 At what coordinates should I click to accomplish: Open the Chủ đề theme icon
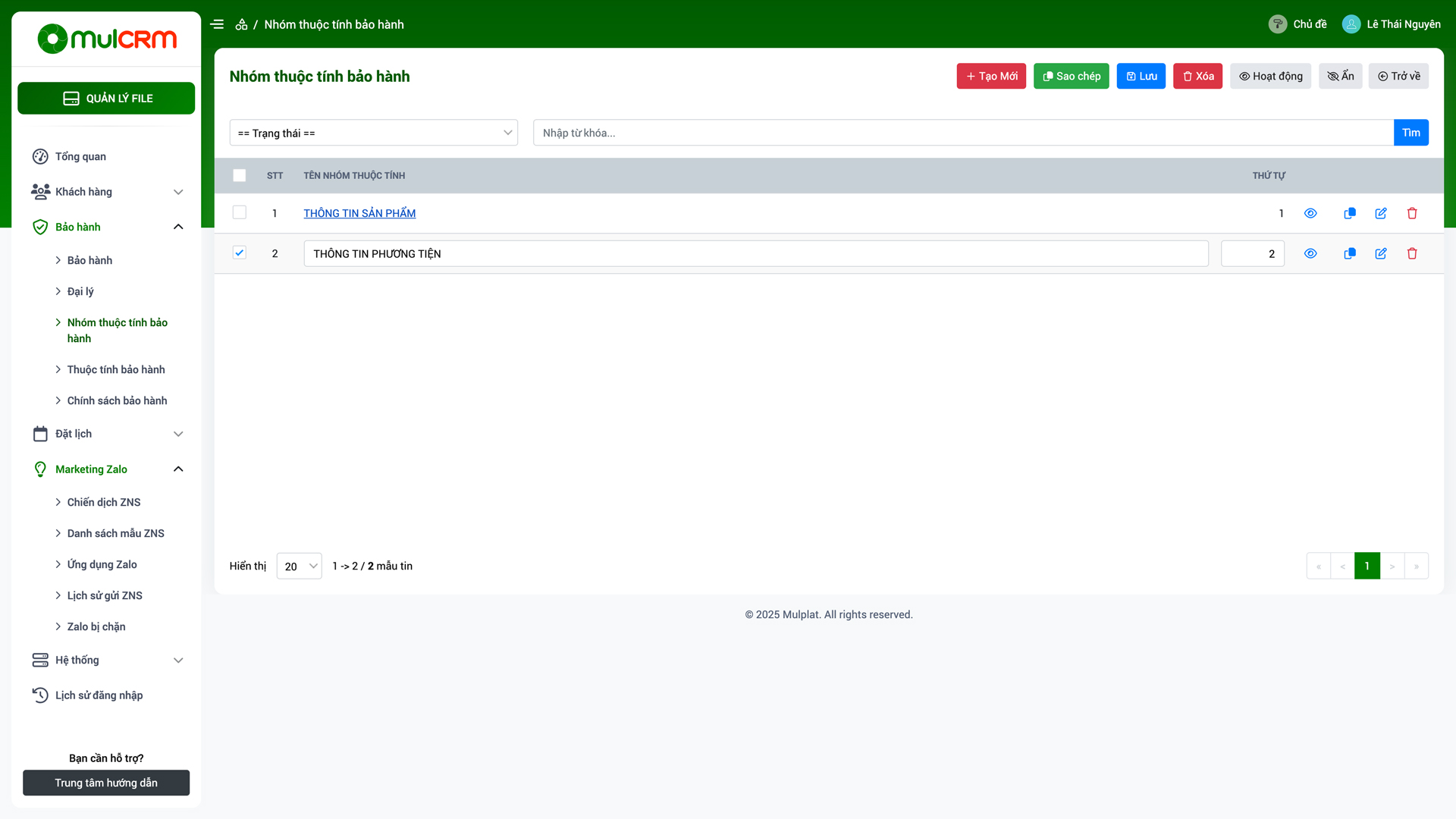(x=1278, y=24)
